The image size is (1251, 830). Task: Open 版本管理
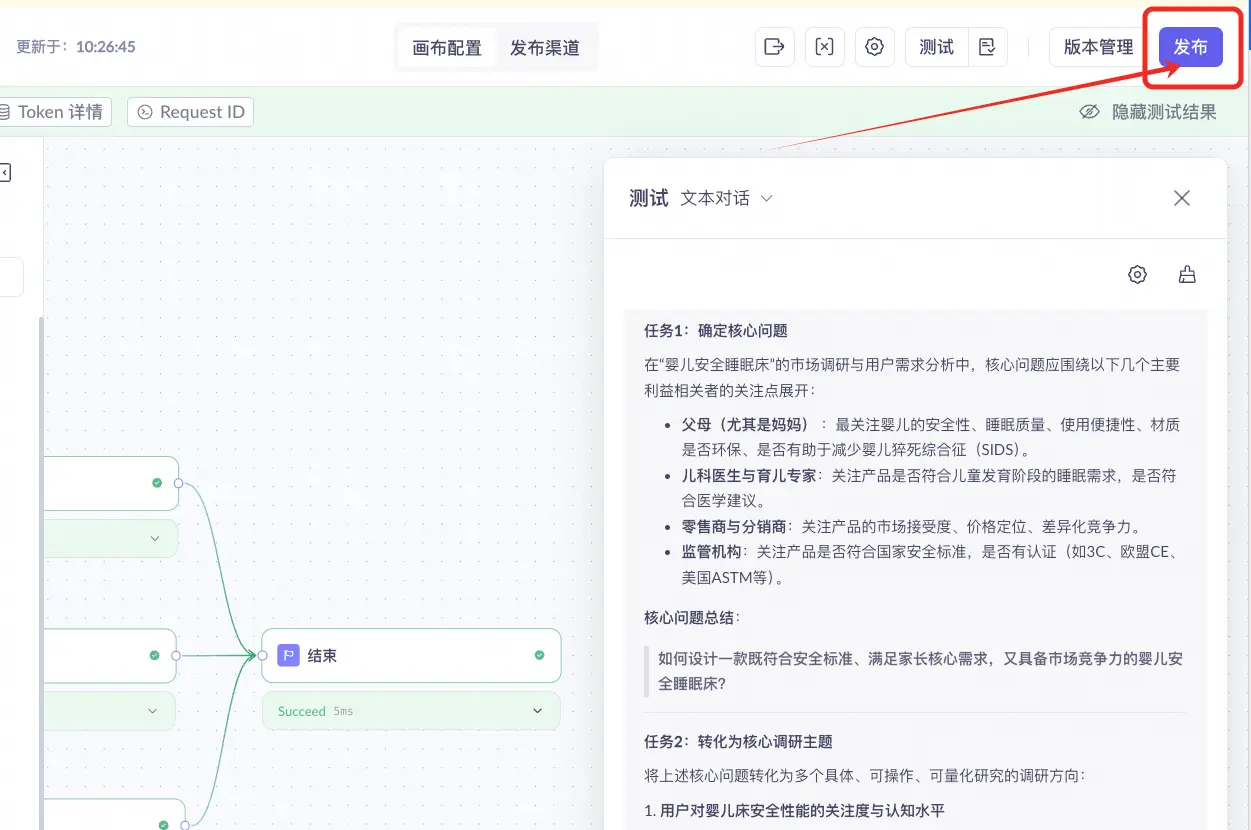[x=1098, y=47]
